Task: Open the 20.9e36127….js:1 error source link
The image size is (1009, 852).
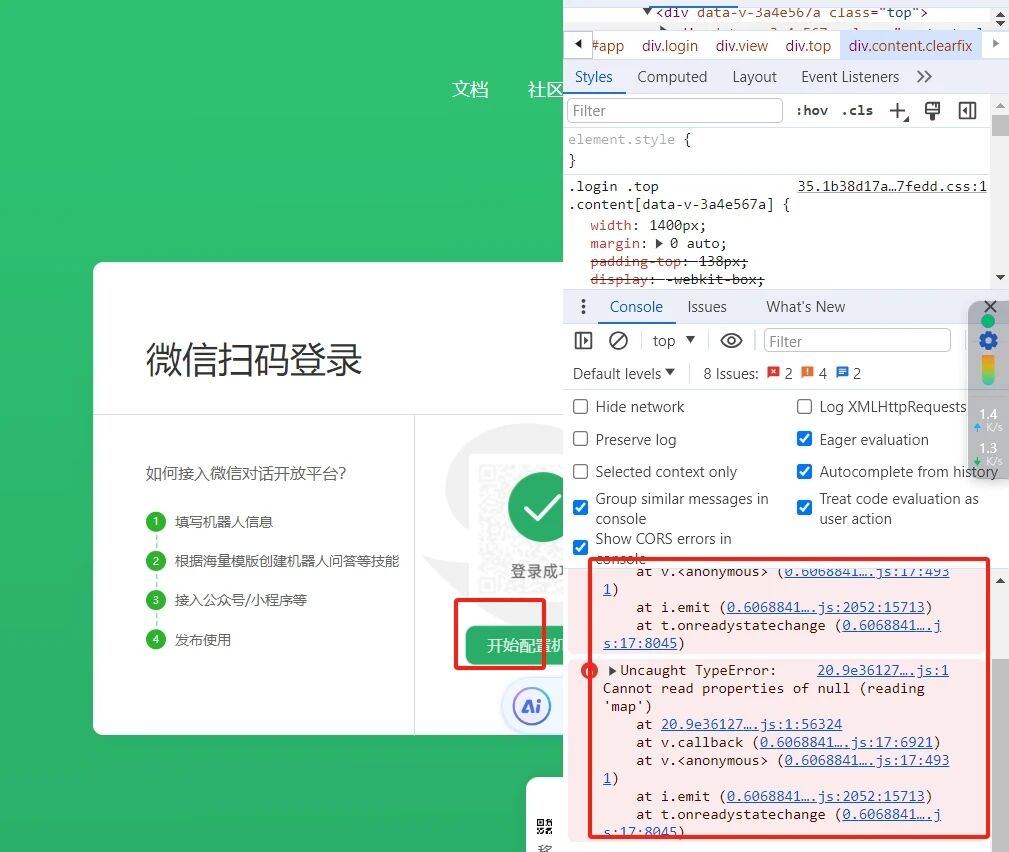Action: (x=883, y=670)
